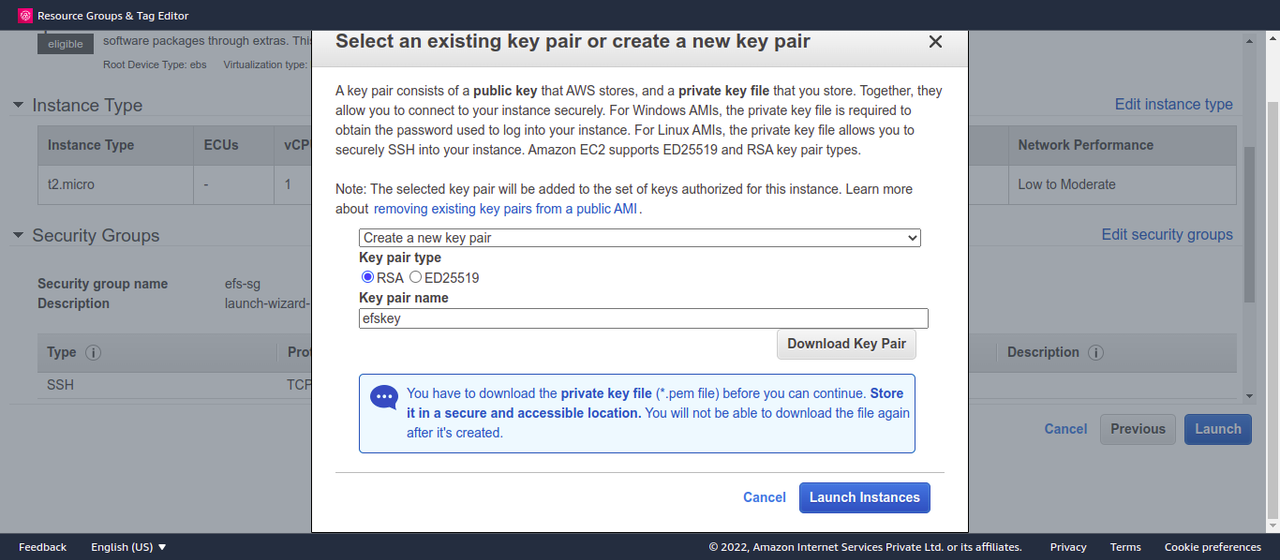Cancel the key pair dialog
Screen dimensions: 1280x560
[764, 498]
